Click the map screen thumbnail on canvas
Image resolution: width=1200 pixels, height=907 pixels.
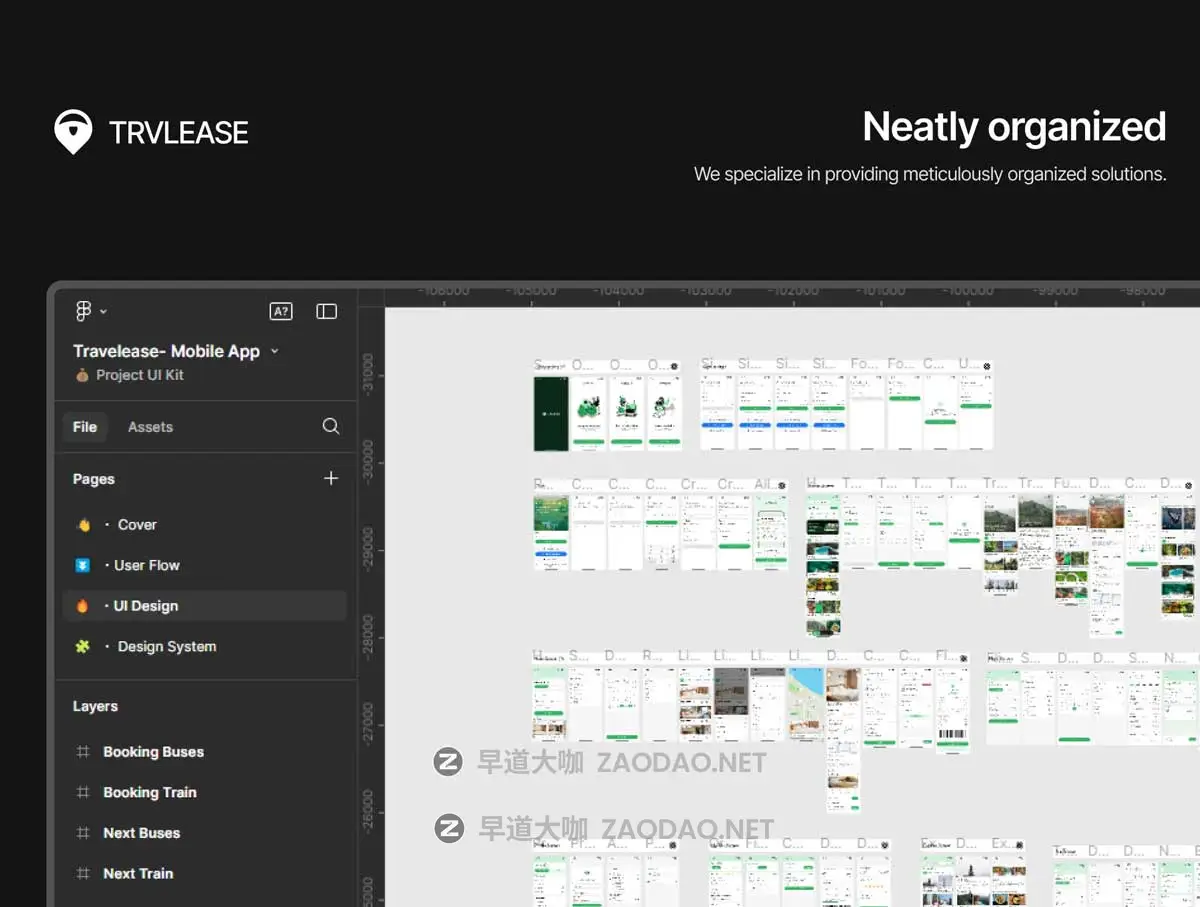point(805,703)
